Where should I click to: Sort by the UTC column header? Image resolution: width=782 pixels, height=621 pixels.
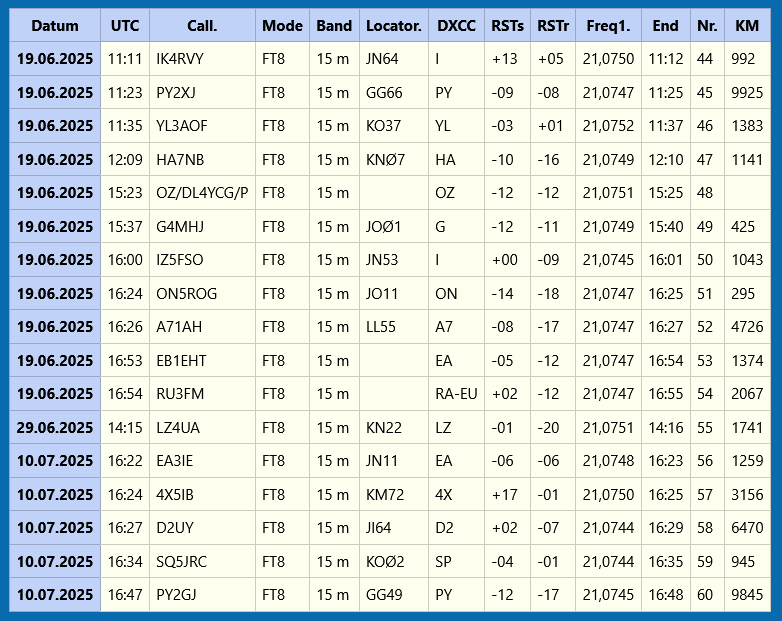click(125, 25)
